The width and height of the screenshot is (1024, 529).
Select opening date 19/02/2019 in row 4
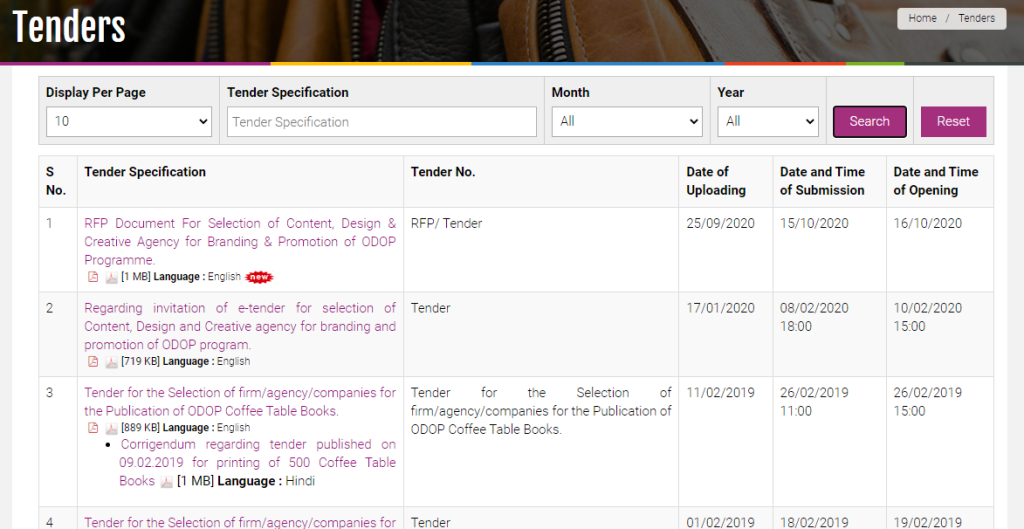(x=927, y=522)
